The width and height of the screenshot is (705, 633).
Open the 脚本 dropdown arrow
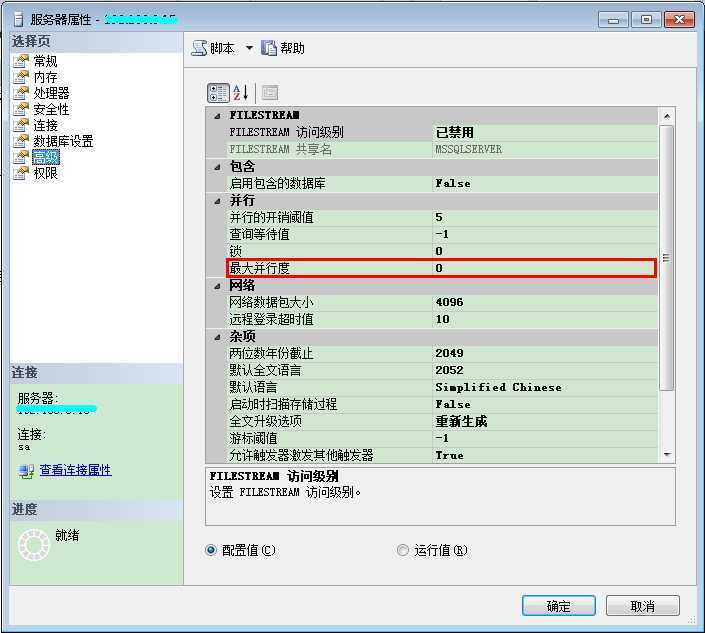249,48
